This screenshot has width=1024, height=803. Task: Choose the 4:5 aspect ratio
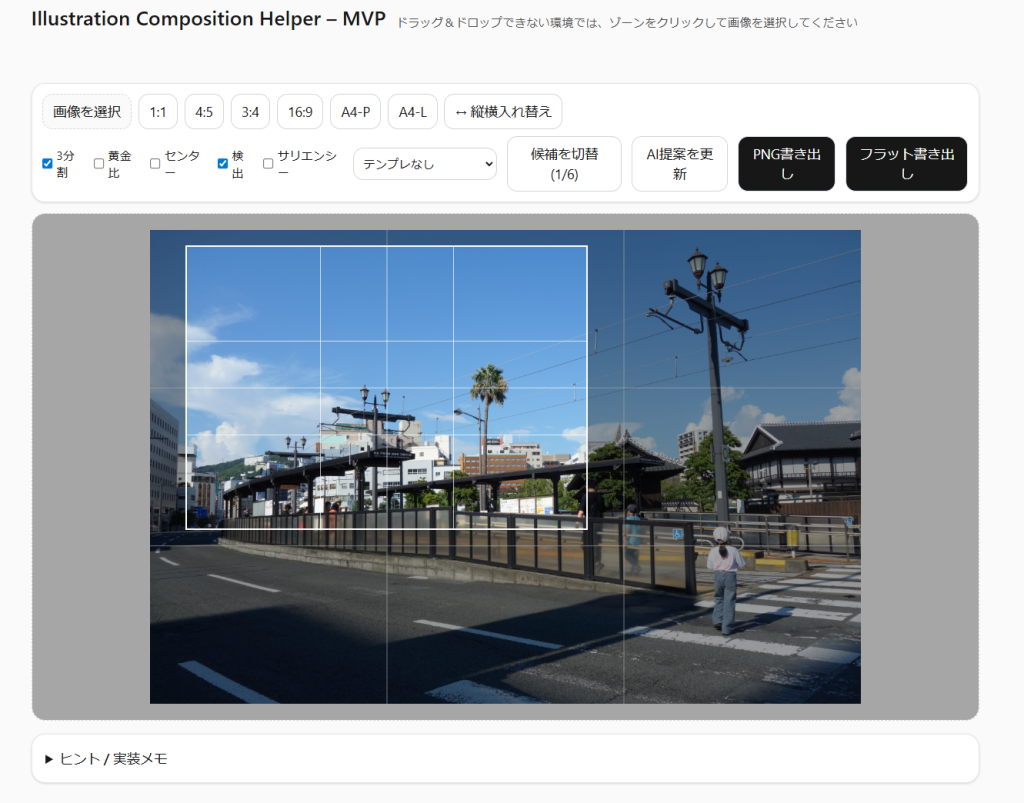click(204, 112)
